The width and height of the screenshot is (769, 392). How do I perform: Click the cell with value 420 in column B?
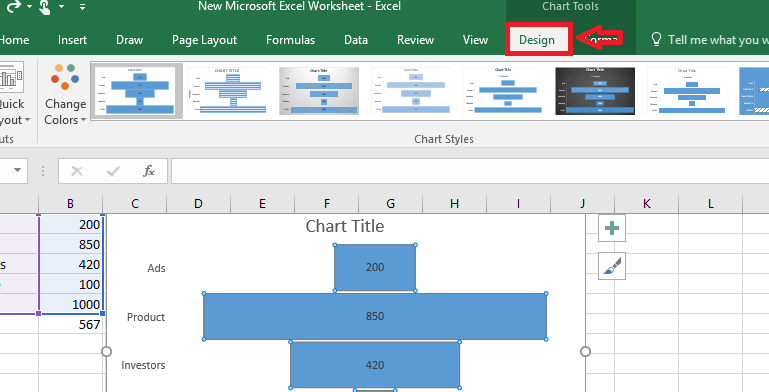point(71,264)
